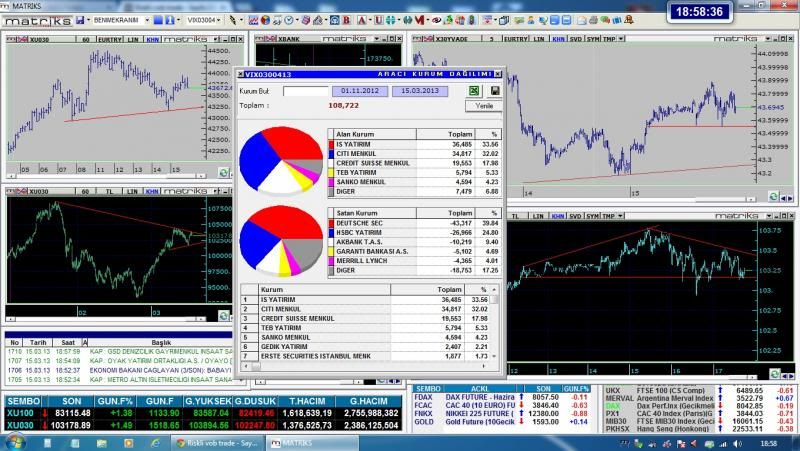Open EKONOMI BAKANI CAGLAYAN news headline

pyautogui.click(x=161, y=370)
